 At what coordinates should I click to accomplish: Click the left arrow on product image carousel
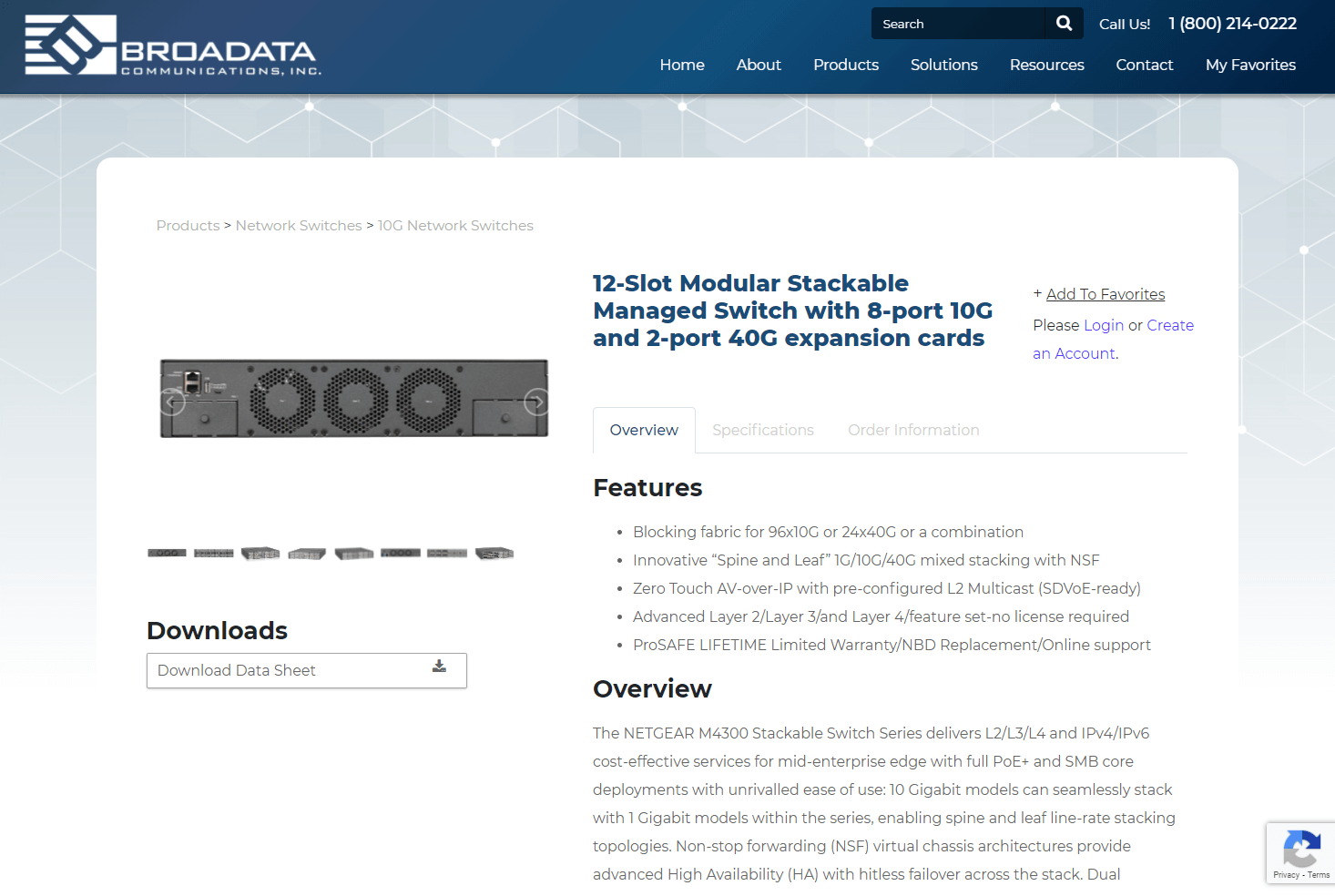(x=172, y=401)
